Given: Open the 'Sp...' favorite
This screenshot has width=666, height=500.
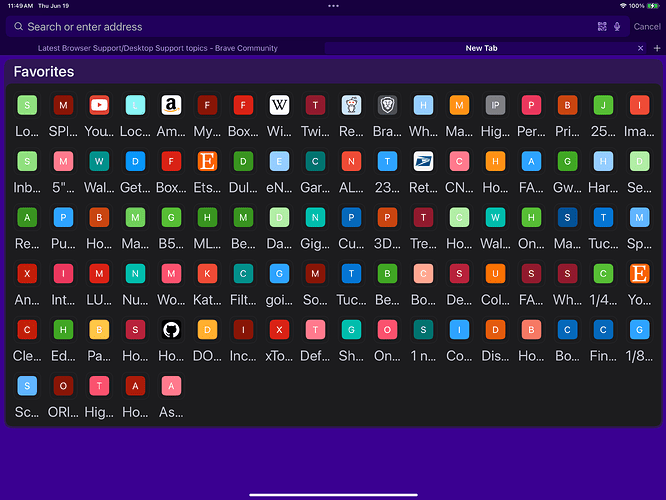Looking at the screenshot, I should 639,218.
